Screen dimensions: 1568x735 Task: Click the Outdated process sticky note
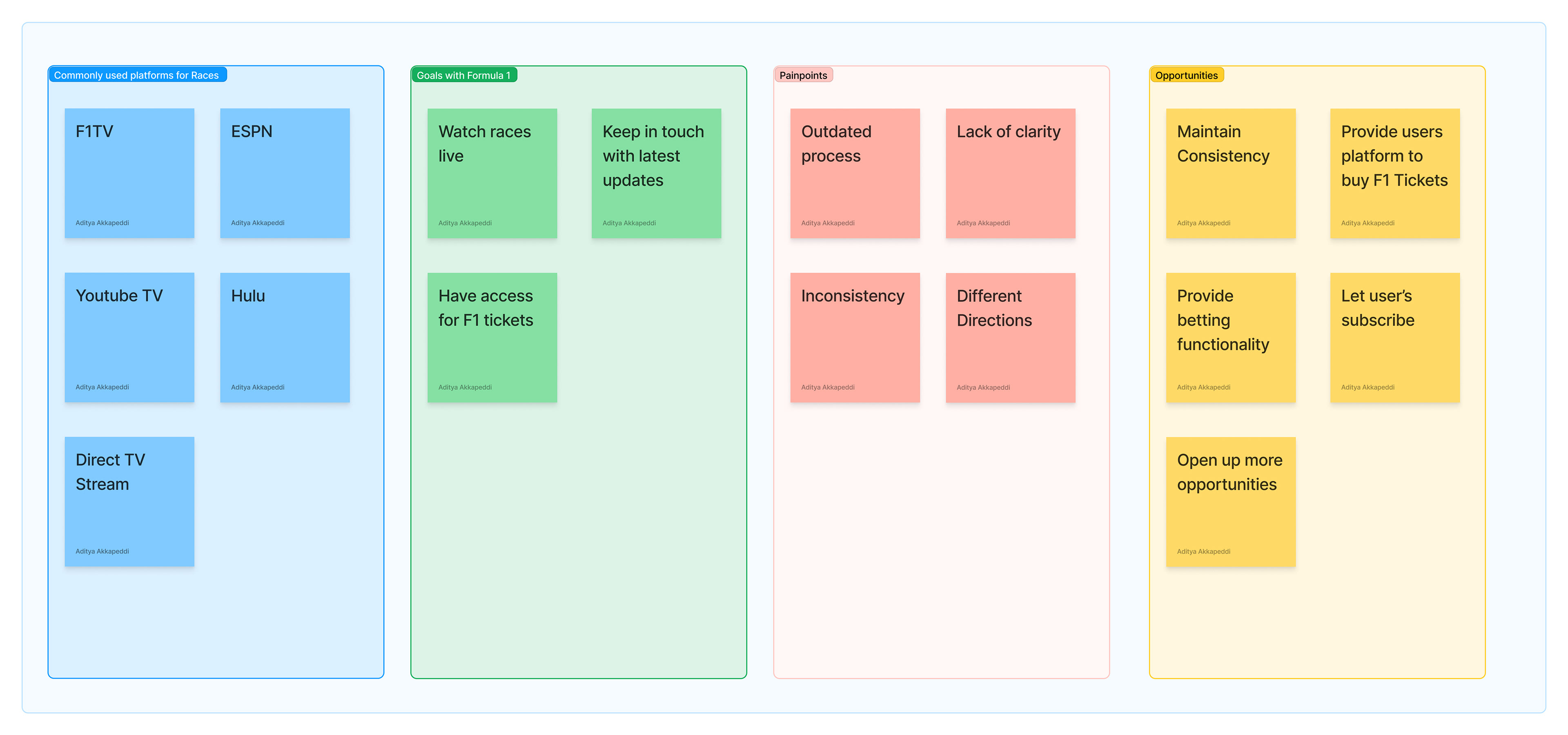tap(855, 173)
